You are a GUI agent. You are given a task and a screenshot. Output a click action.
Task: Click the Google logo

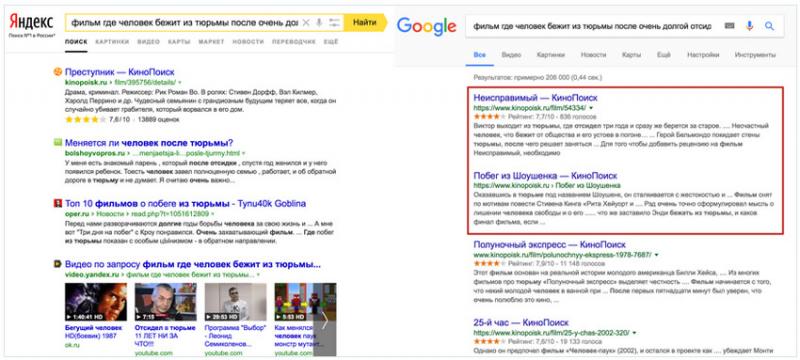click(x=427, y=26)
